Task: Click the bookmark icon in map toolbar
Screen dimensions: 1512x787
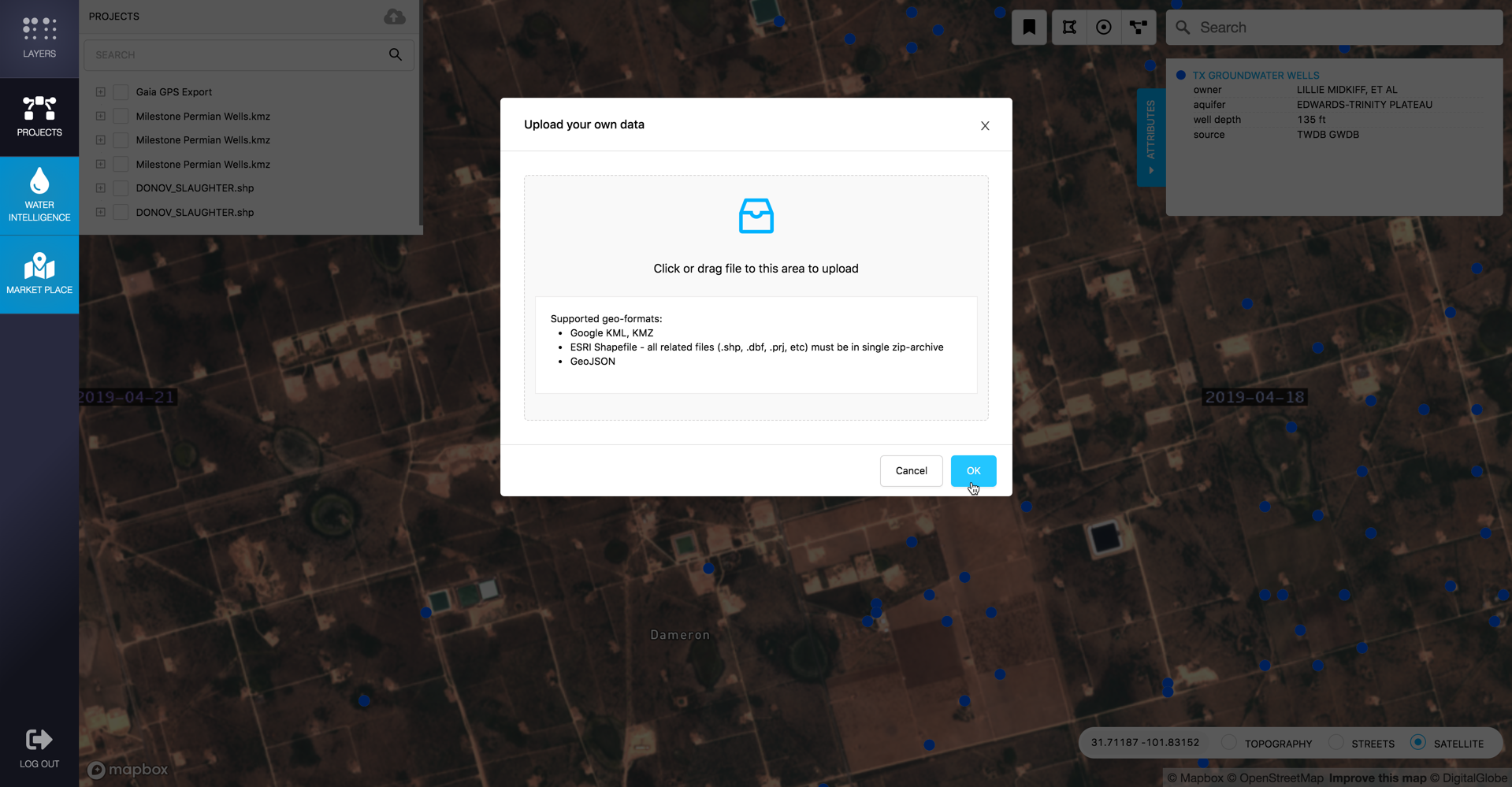Action: coord(1029,28)
